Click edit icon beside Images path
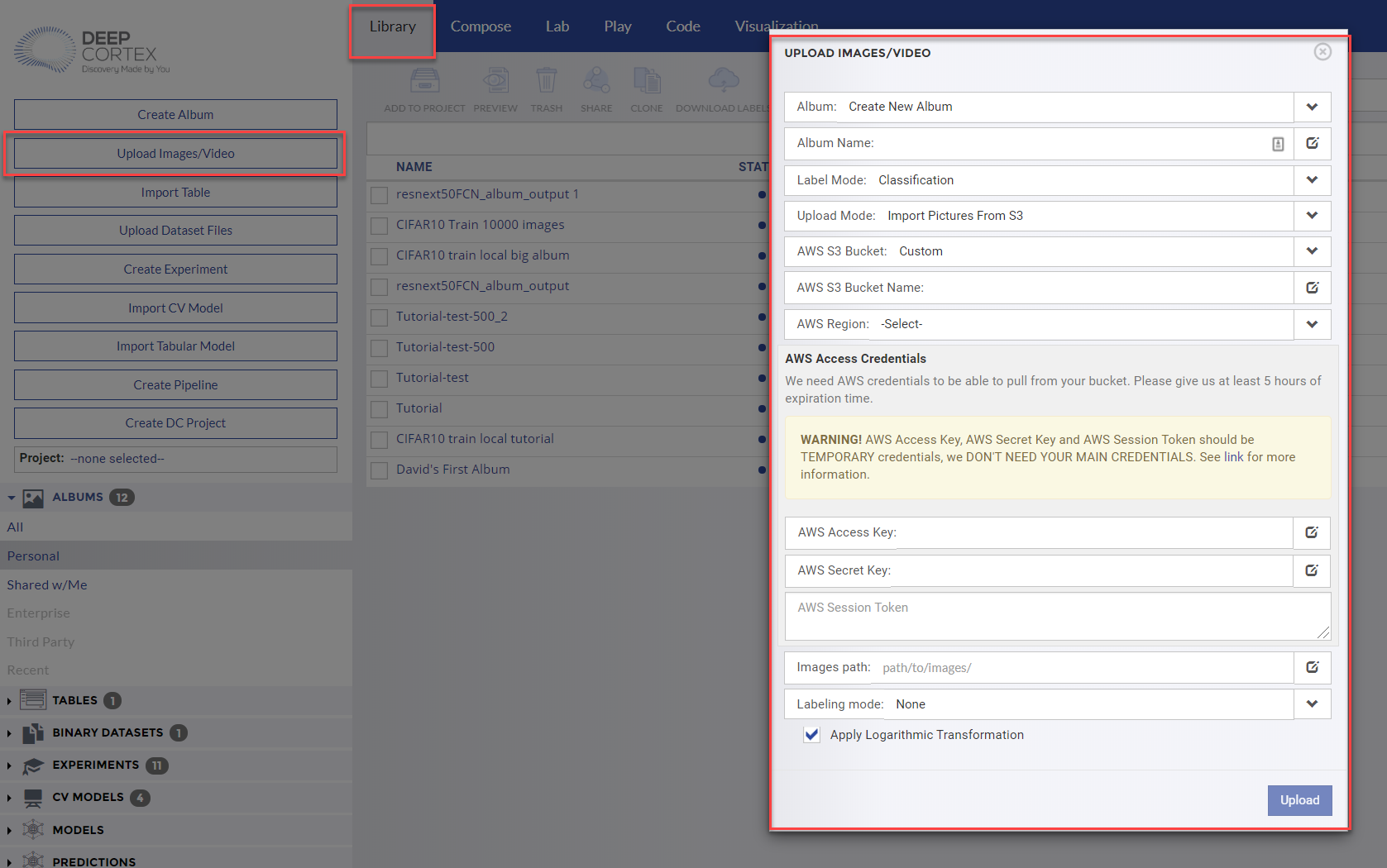Image resolution: width=1387 pixels, height=868 pixels. [1312, 668]
